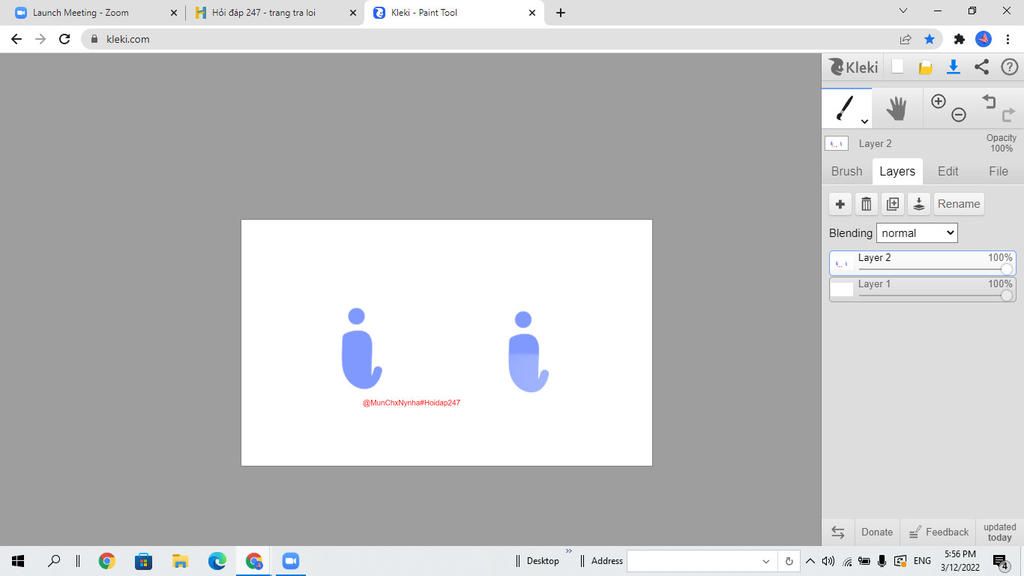Create a new image with the blank page icon
Screen dimensions: 1024x576
[898, 67]
